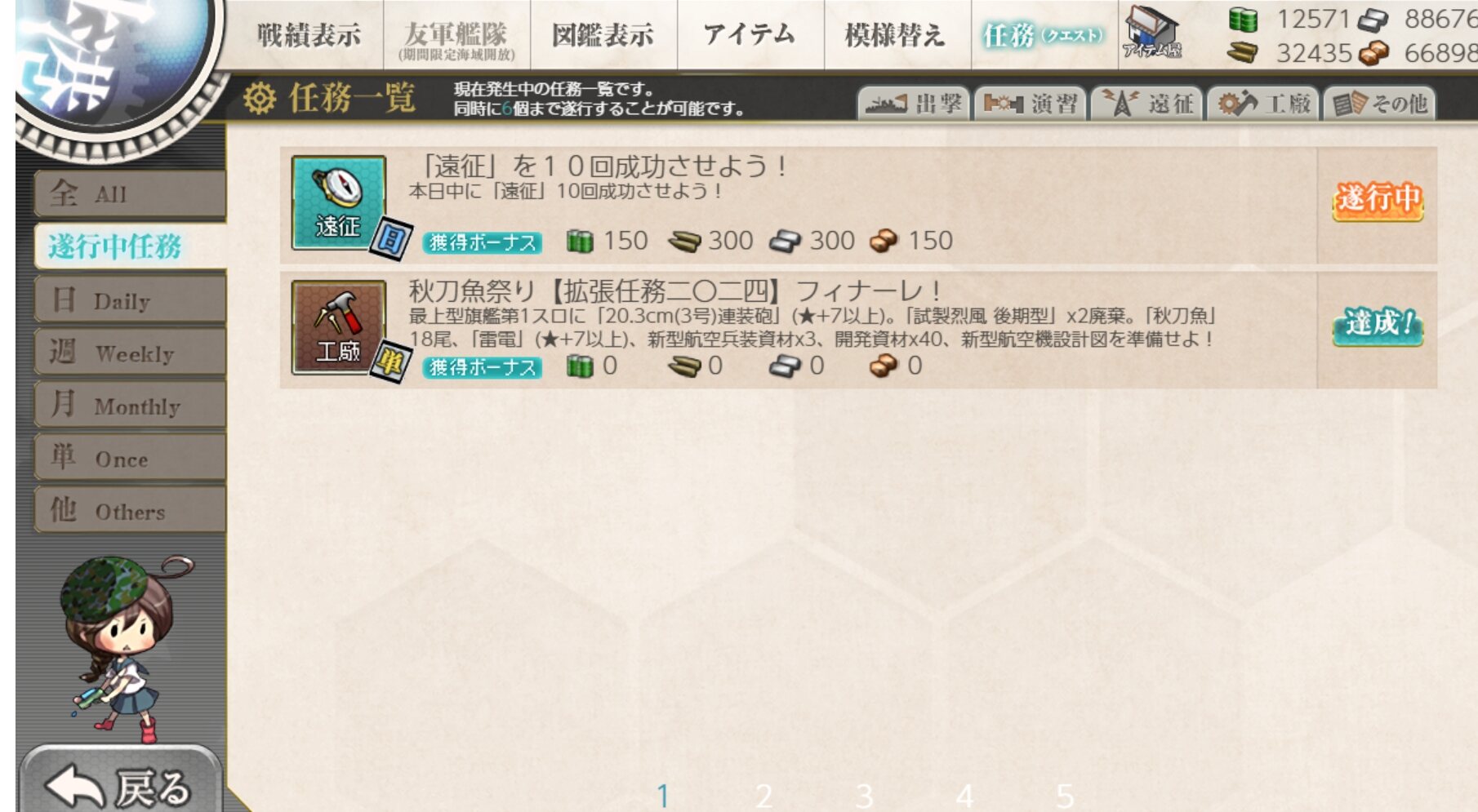Switch to the 全 All quests tab
This screenshot has height=812, width=1478.
(130, 193)
